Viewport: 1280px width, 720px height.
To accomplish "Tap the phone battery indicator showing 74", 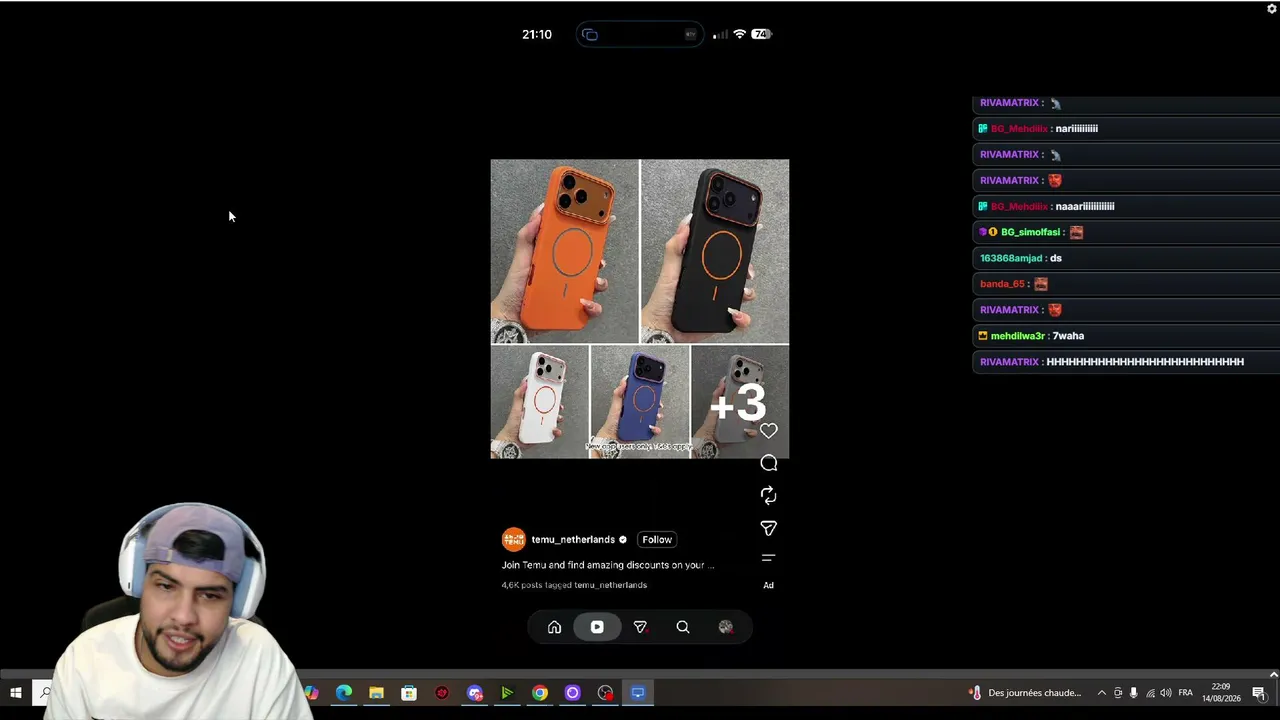I will tap(761, 34).
